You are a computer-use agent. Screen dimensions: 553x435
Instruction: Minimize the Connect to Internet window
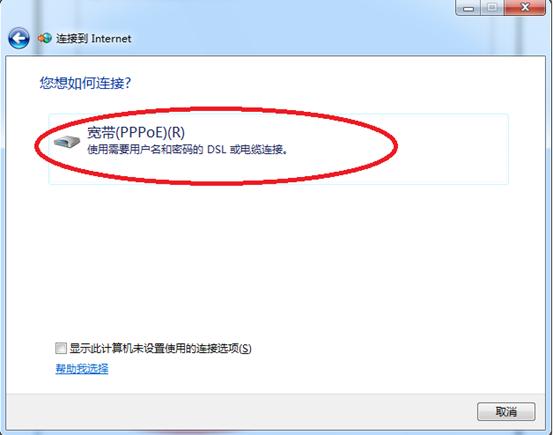tap(468, 7)
